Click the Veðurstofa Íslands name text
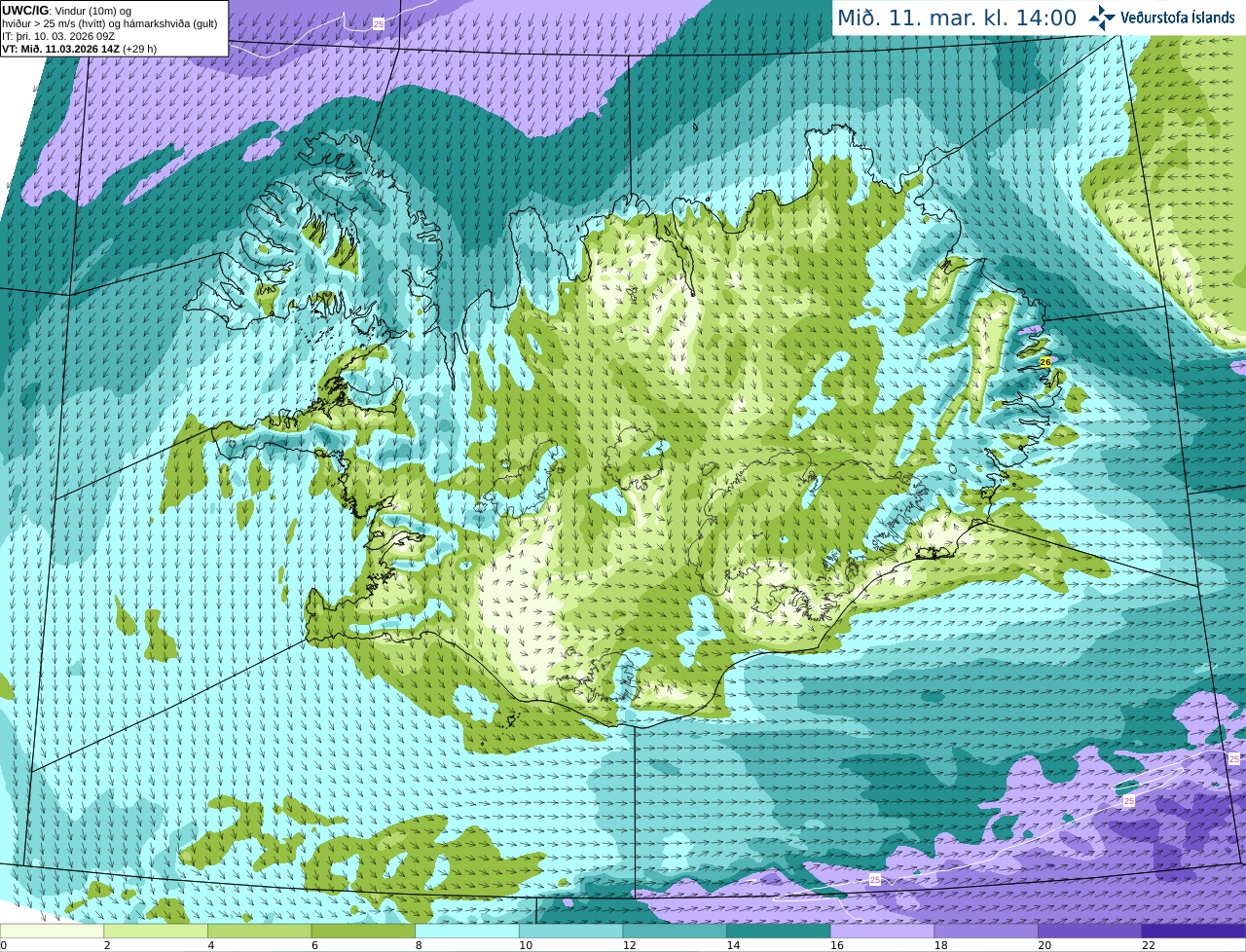 pyautogui.click(x=1178, y=18)
